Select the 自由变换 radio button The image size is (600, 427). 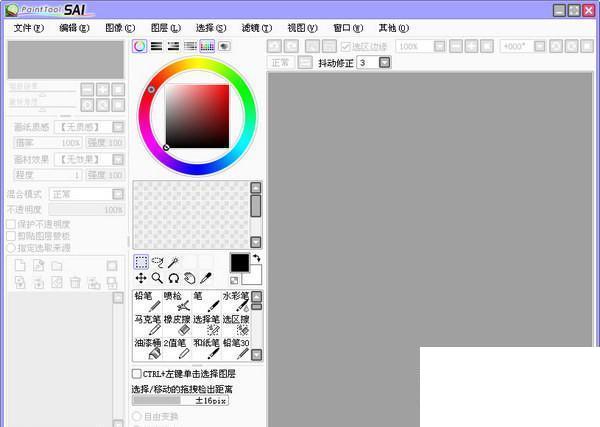pyautogui.click(x=136, y=416)
